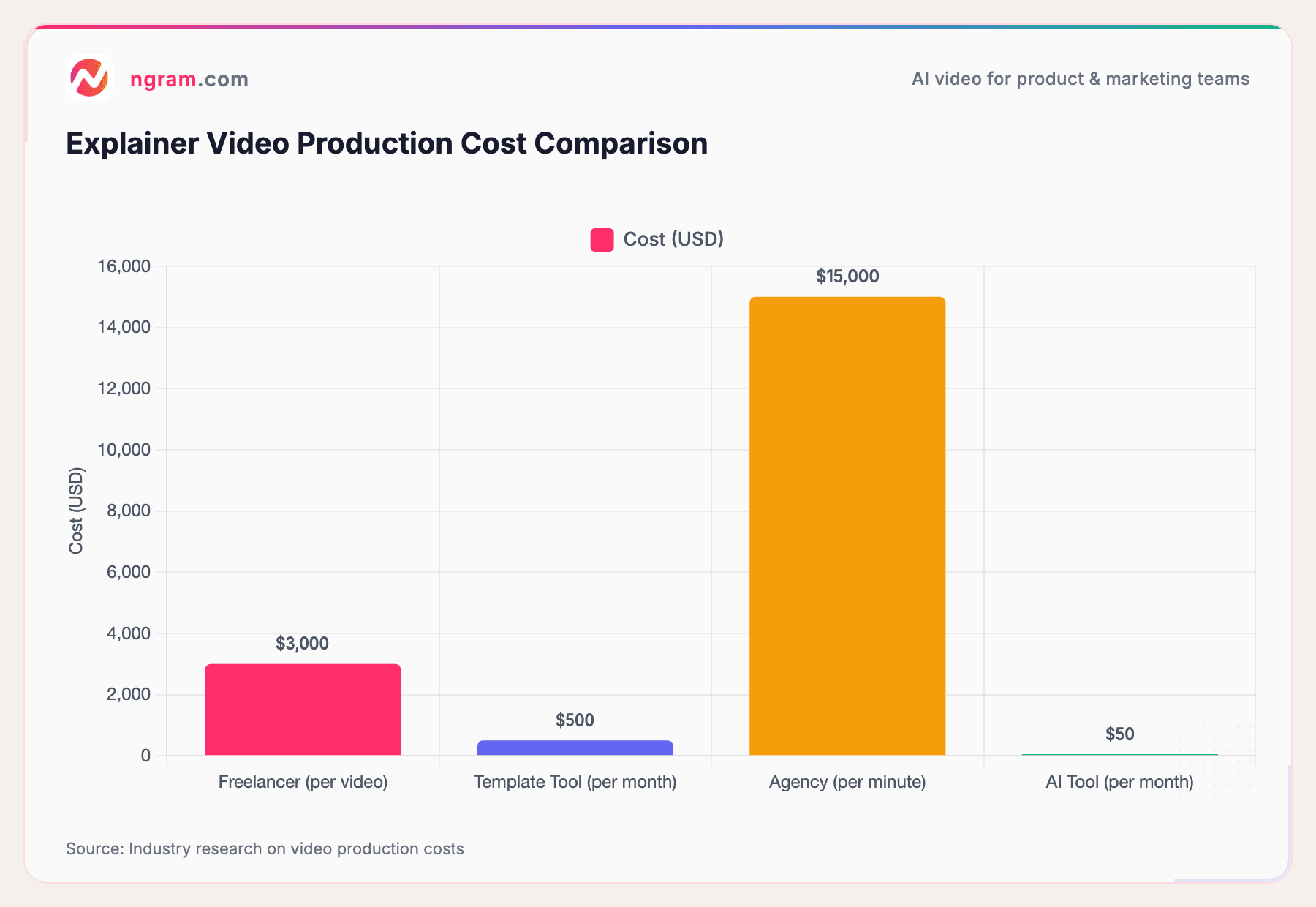The image size is (1316, 907).
Task: Click the Freelancer pink bar
Action: pyautogui.click(x=303, y=710)
